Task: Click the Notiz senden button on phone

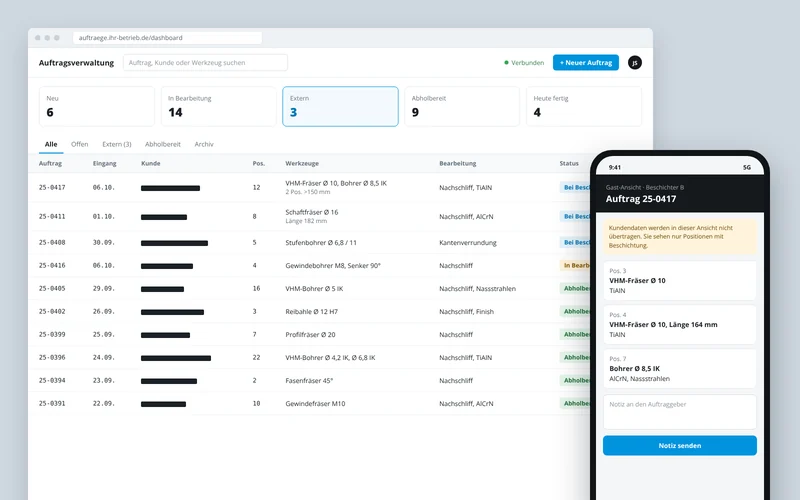Action: pyautogui.click(x=680, y=445)
